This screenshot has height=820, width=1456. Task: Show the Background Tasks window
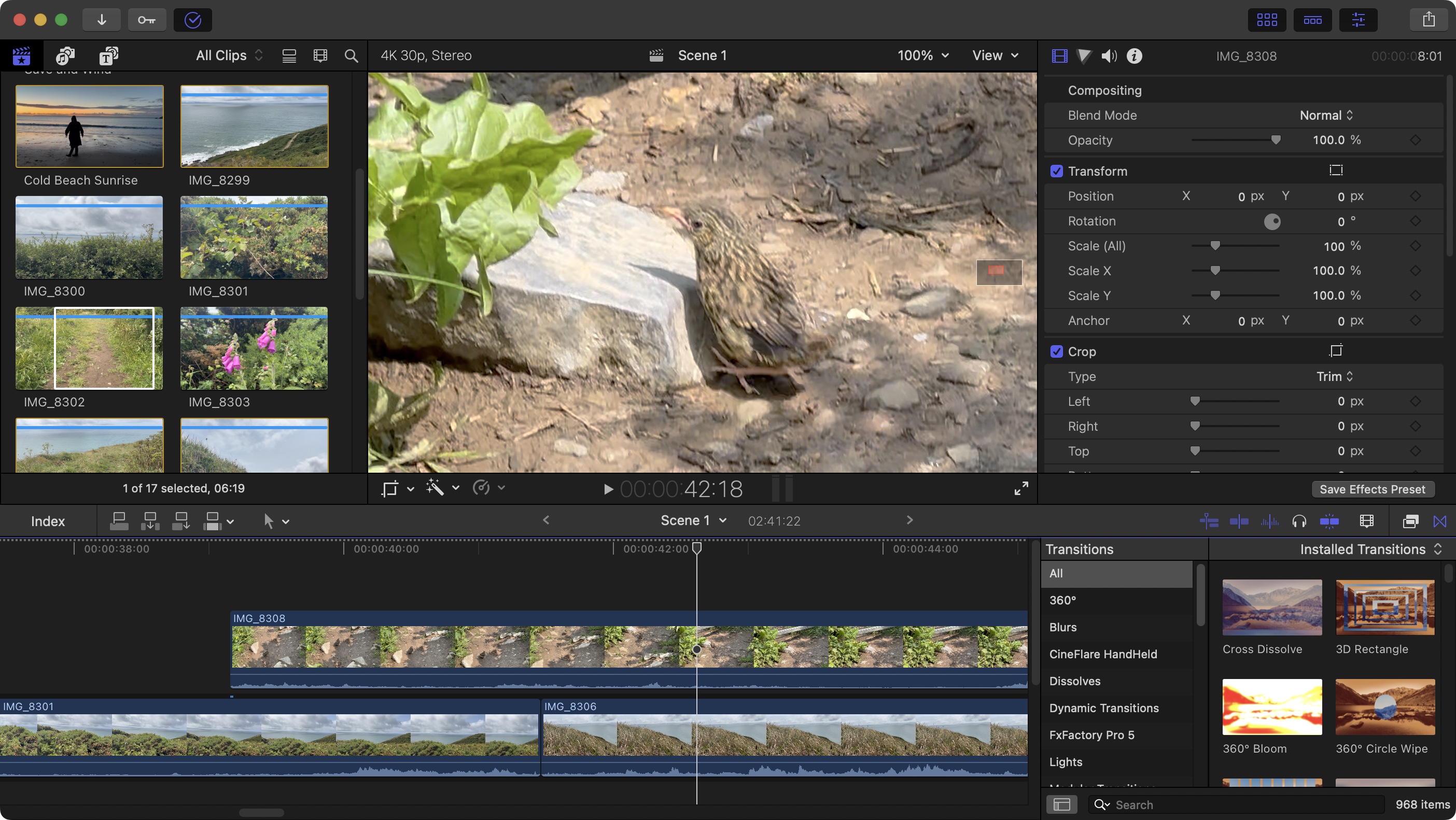pos(192,19)
